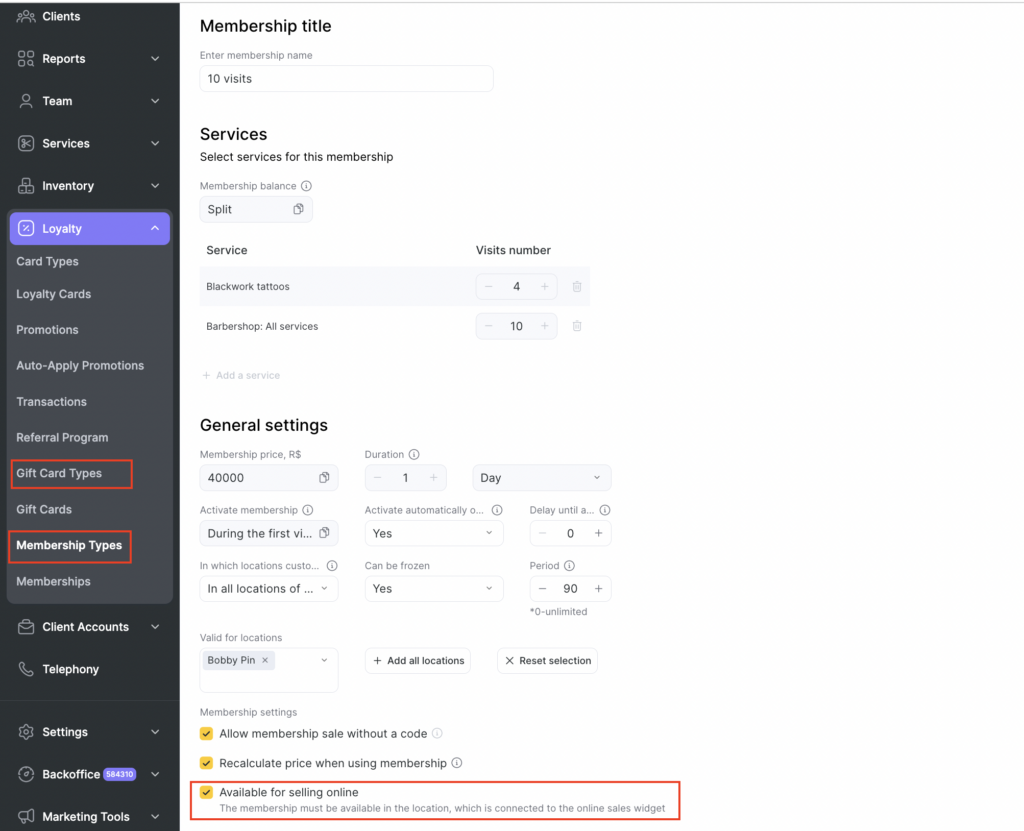Screen dimensions: 1024x831
Task: Increase Blackwork tattoos visits with plus
Action: pyautogui.click(x=544, y=287)
